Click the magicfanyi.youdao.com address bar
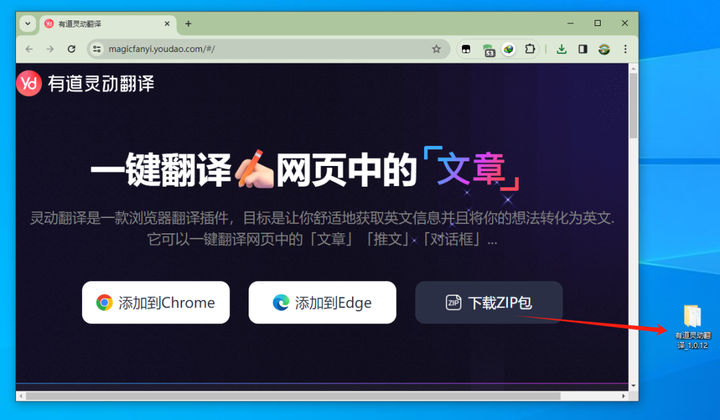The image size is (720, 420). [268, 49]
